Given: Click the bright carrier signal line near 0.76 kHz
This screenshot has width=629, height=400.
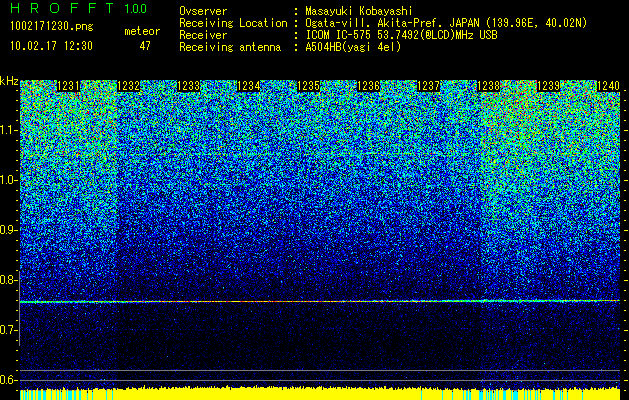Looking at the screenshot, I should [320, 301].
